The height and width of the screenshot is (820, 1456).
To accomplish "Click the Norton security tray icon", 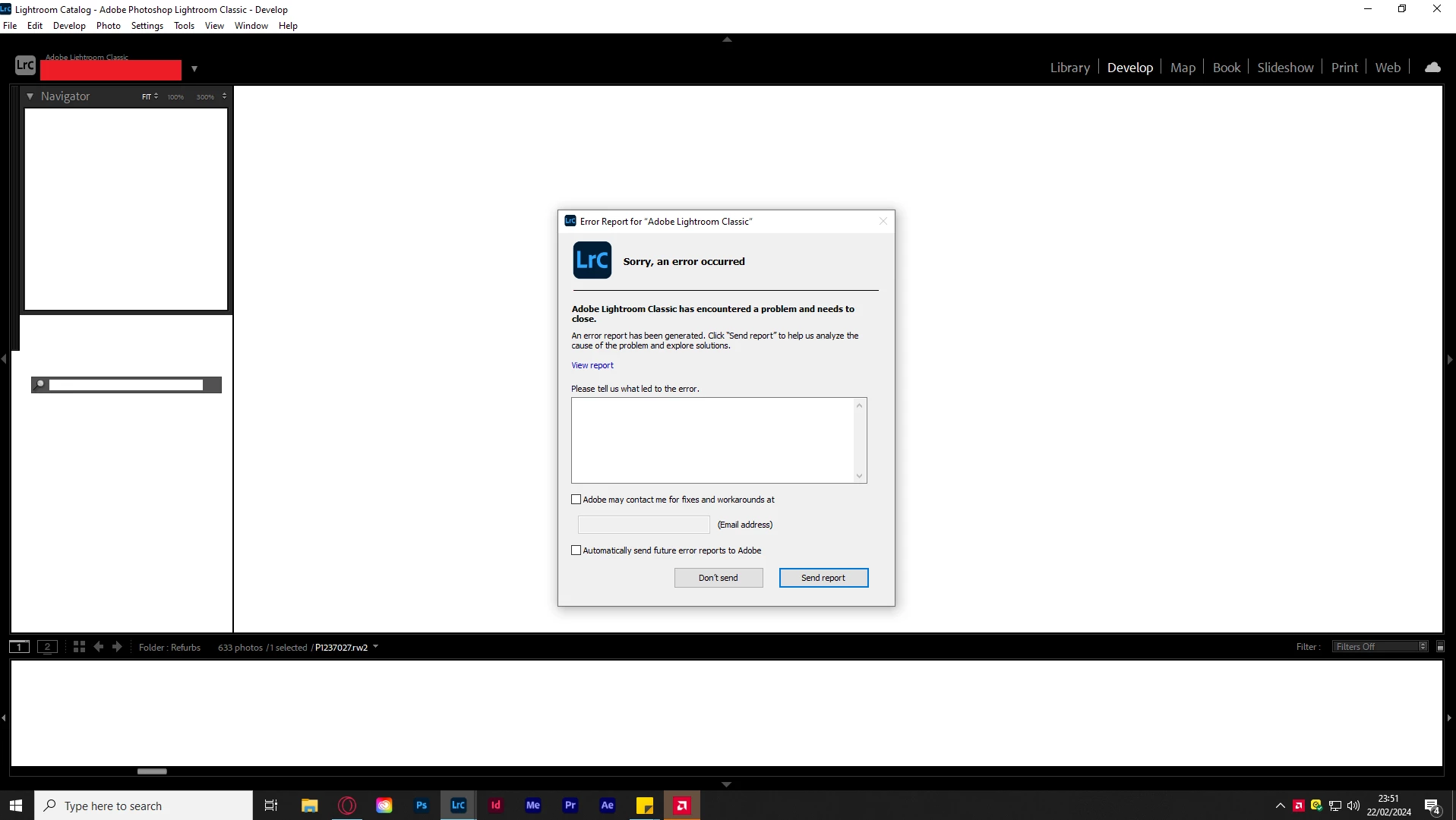I will (x=1317, y=806).
